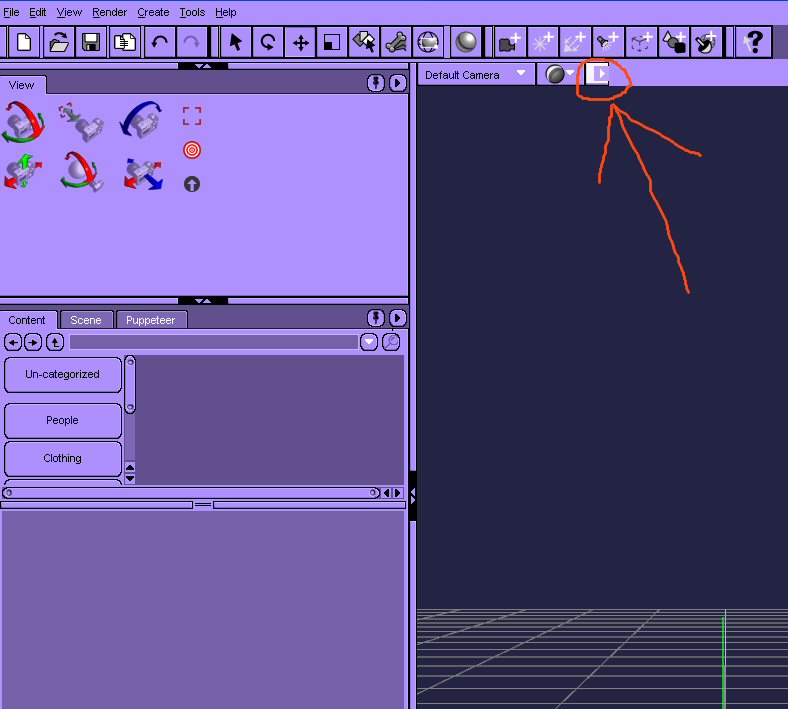
Task: Open the Un-categorized content category
Action: pos(63,374)
